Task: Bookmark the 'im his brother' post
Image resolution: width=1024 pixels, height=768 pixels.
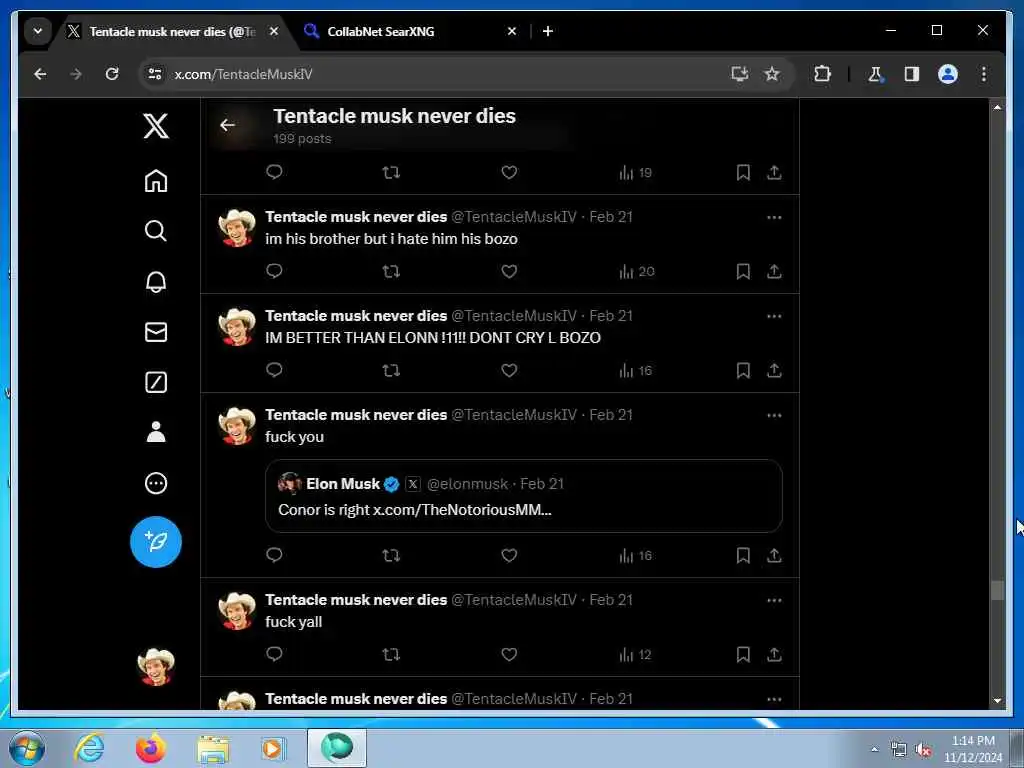Action: [x=743, y=271]
